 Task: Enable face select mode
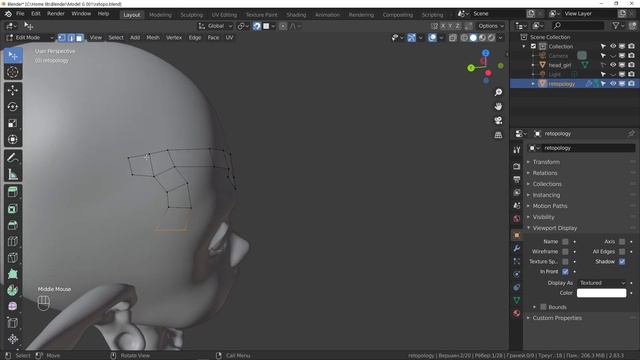tap(80, 38)
